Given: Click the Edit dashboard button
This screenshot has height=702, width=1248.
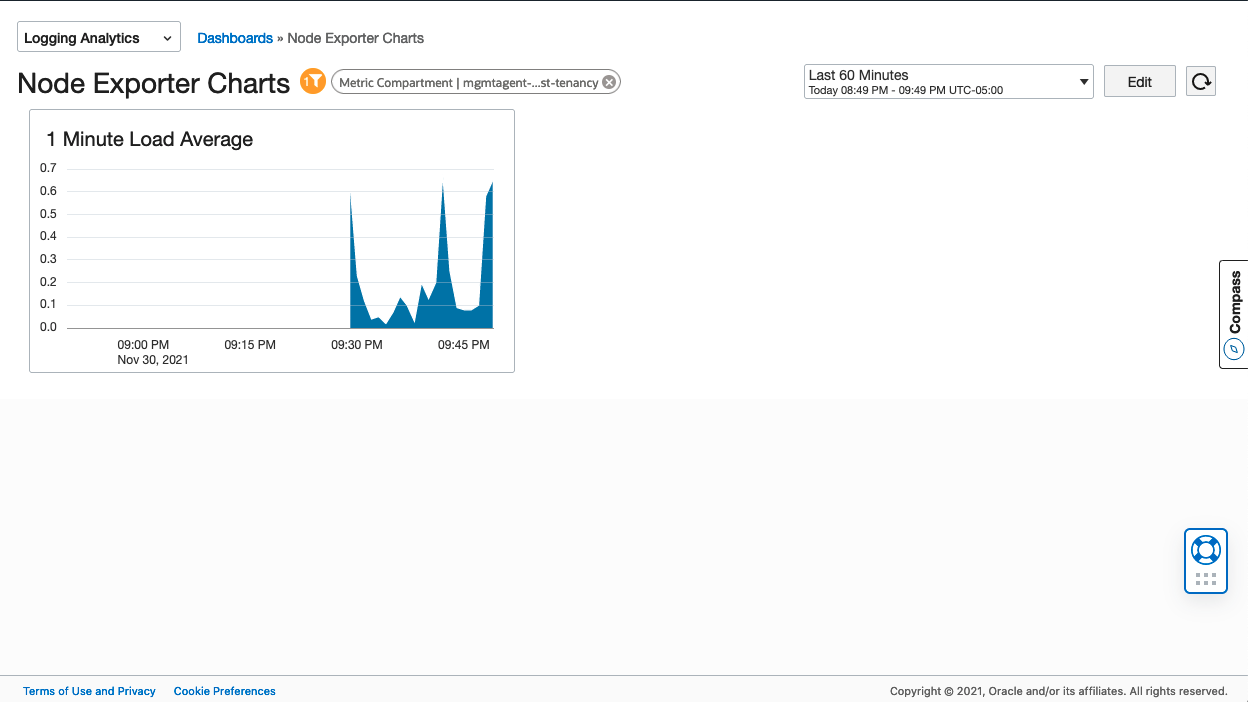Looking at the screenshot, I should click(x=1140, y=82).
